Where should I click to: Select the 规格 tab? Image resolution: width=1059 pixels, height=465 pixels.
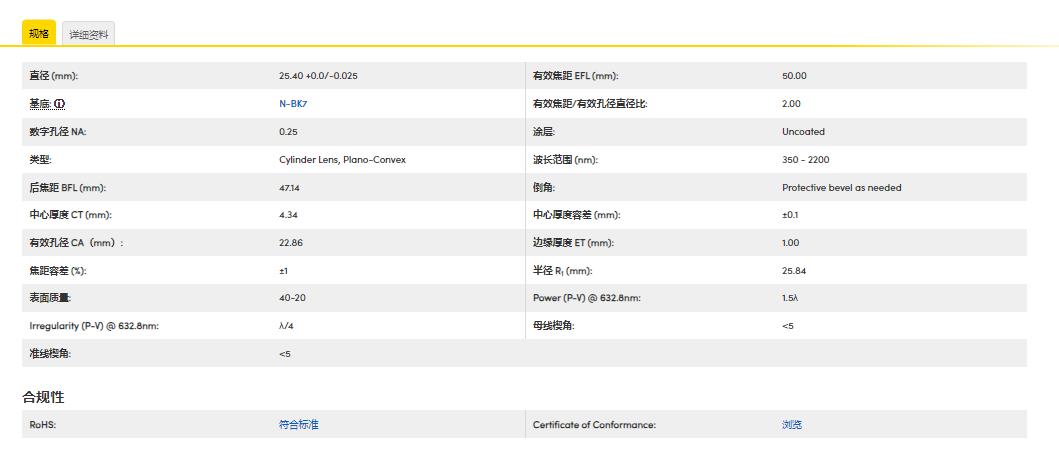coord(39,33)
